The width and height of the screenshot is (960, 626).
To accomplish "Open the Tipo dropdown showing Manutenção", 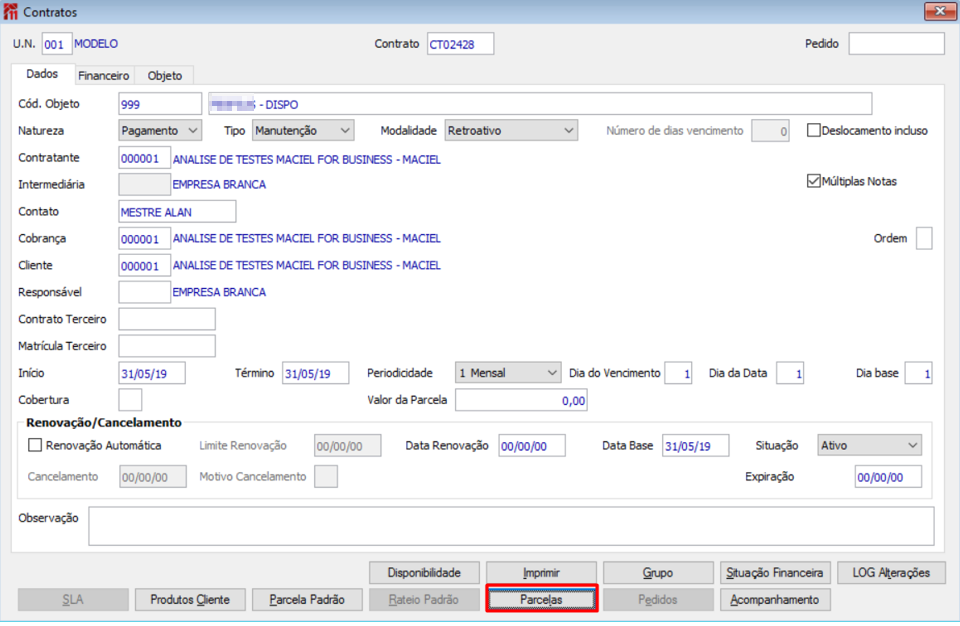I will [x=302, y=130].
